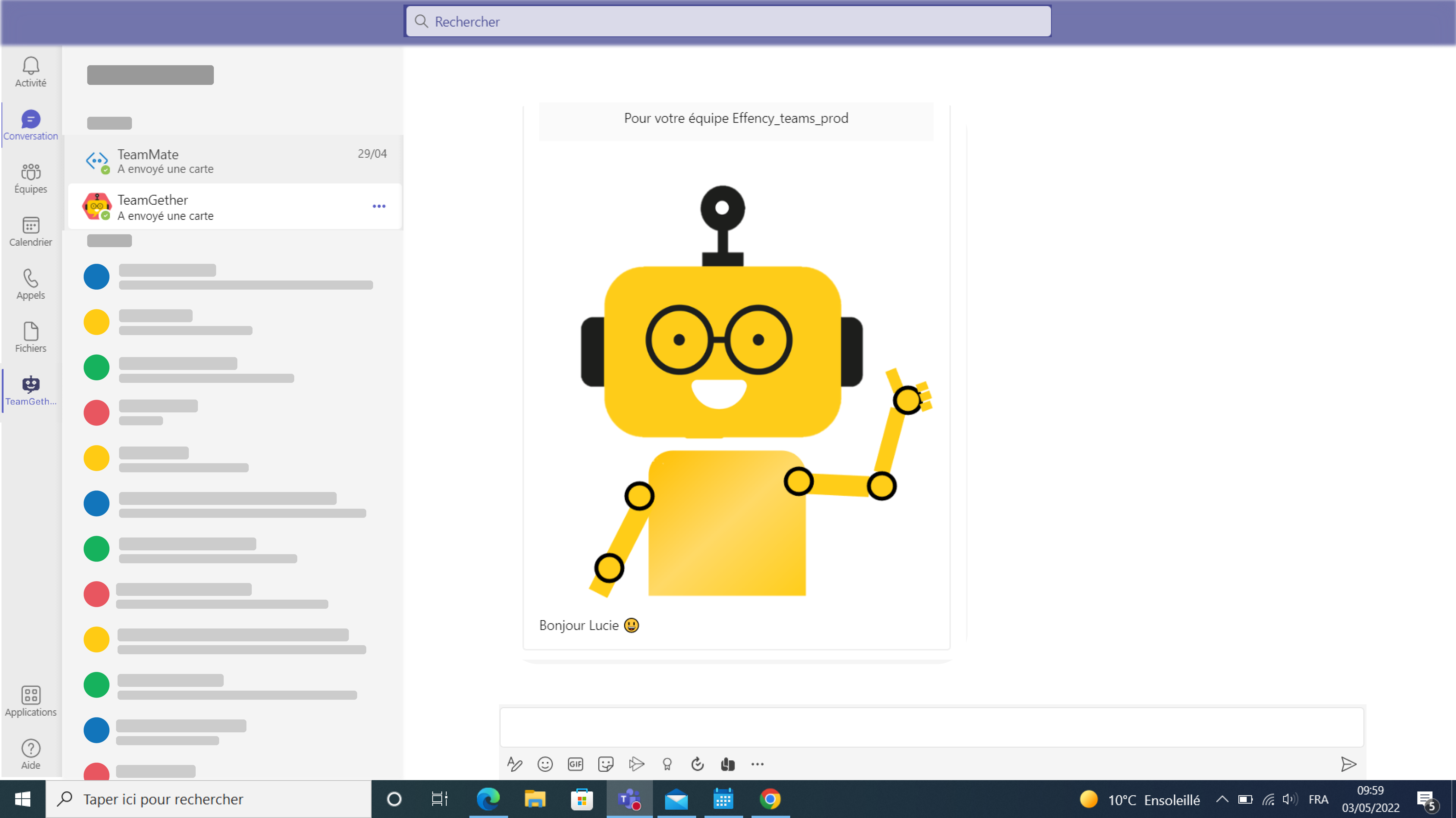Image resolution: width=1456 pixels, height=818 pixels.
Task: Open the Rechercher search input field
Action: 728,21
